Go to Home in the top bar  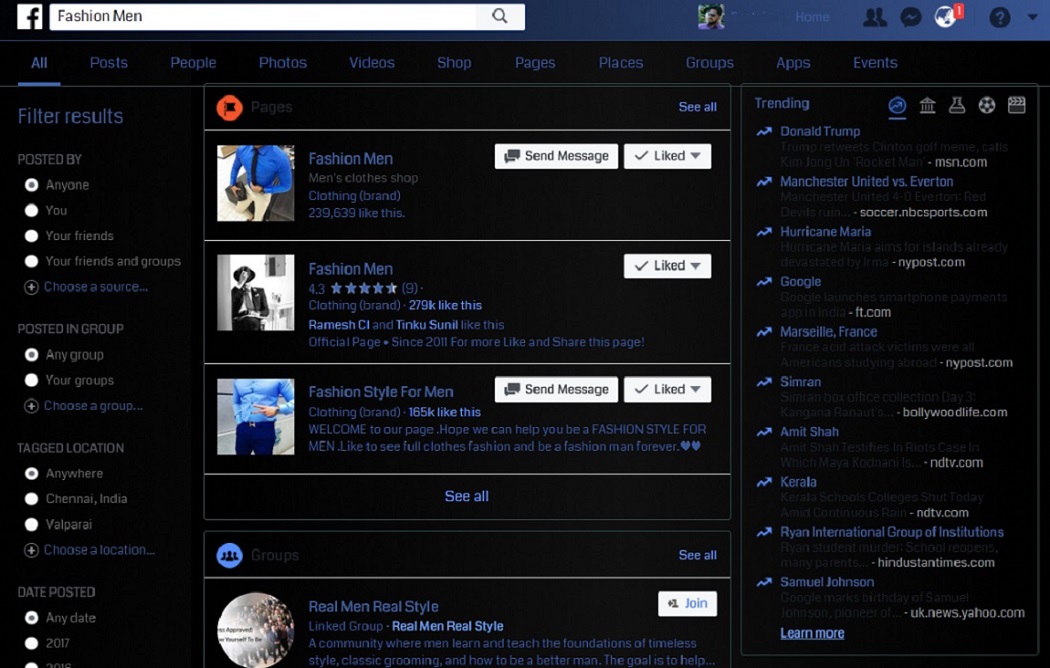tap(812, 17)
